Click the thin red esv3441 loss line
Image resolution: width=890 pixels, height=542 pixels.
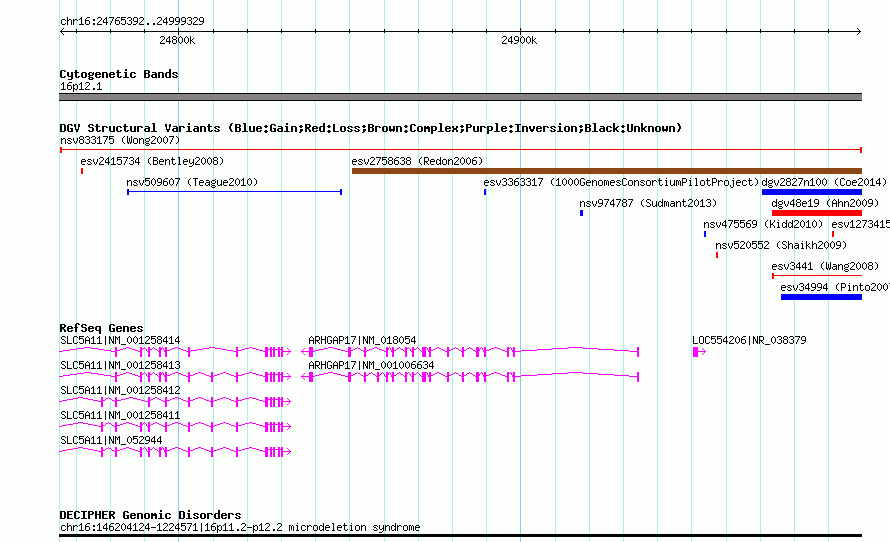(x=817, y=276)
